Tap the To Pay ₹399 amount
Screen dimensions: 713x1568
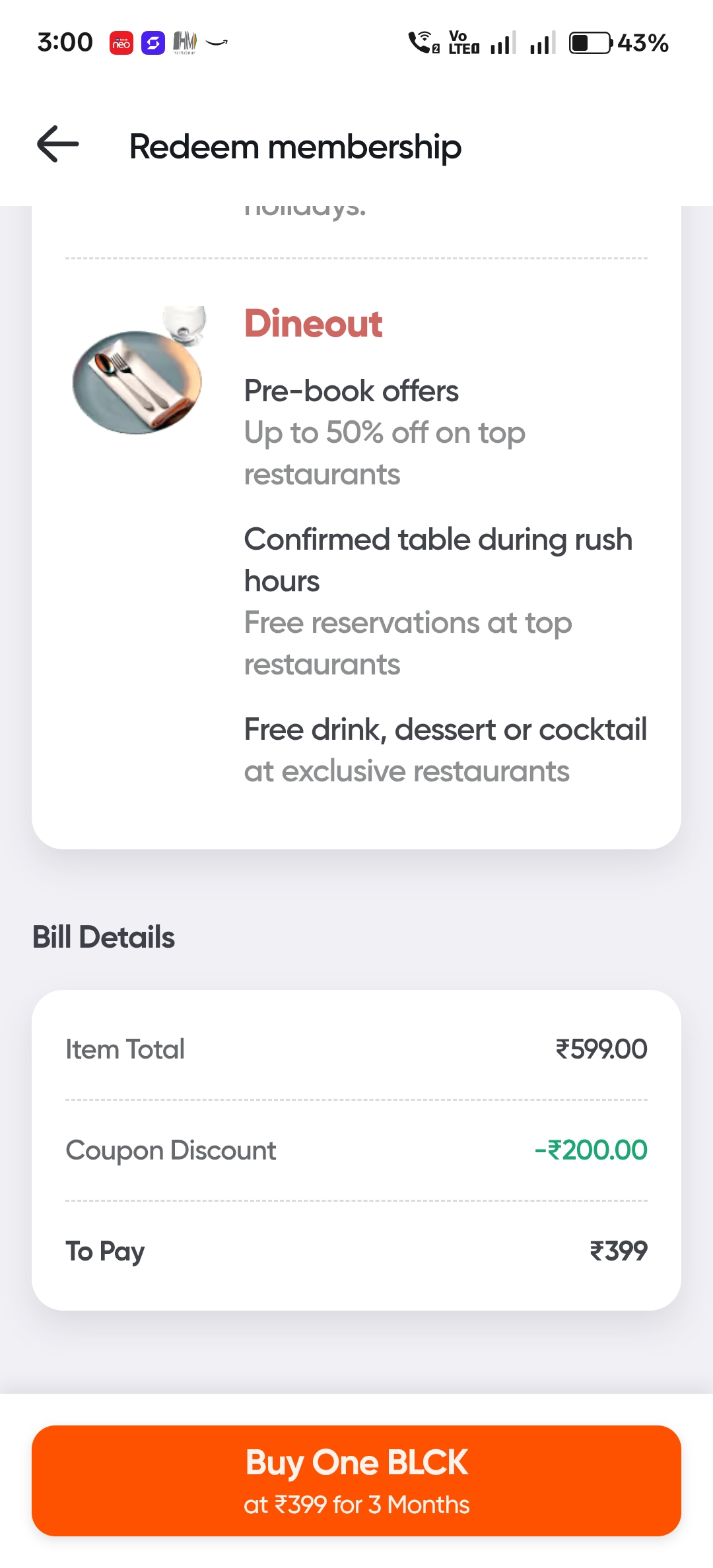[x=619, y=1251]
